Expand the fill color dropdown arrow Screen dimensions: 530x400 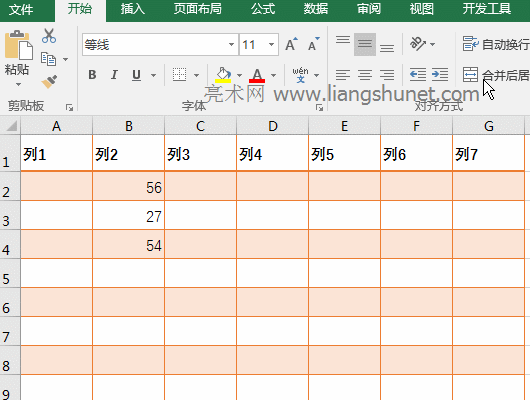[239, 75]
